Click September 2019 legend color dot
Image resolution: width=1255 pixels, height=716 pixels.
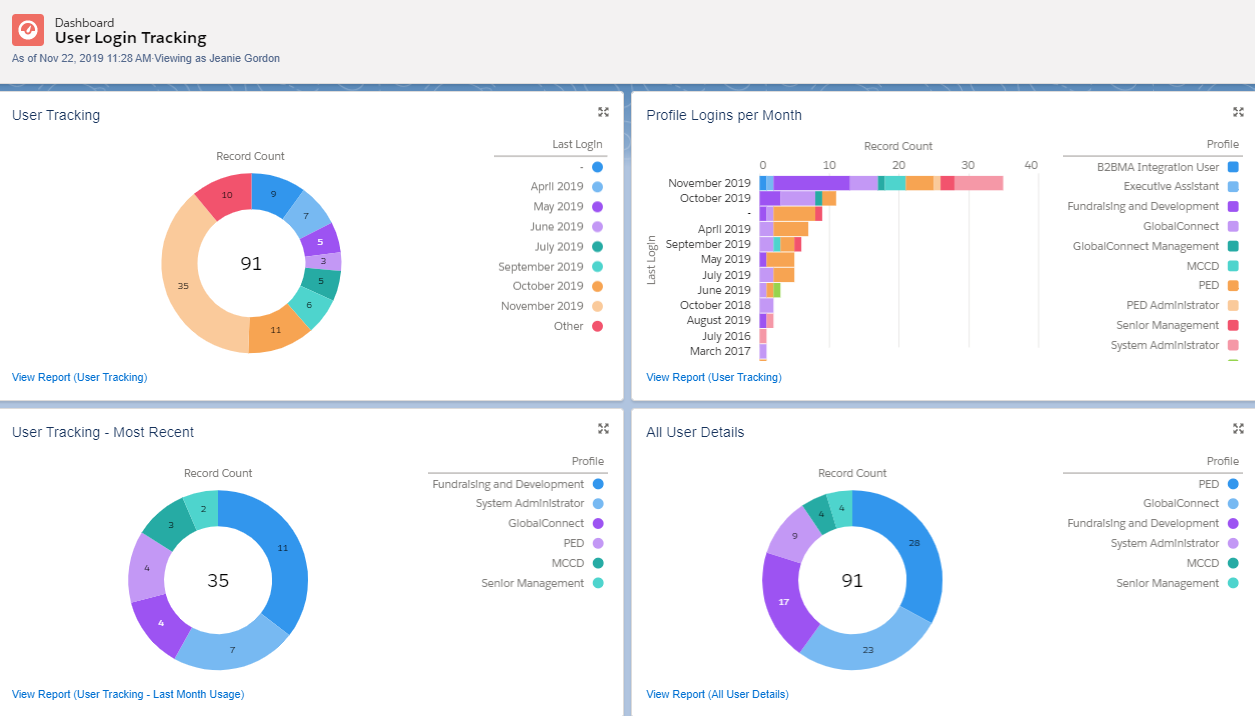pyautogui.click(x=598, y=267)
